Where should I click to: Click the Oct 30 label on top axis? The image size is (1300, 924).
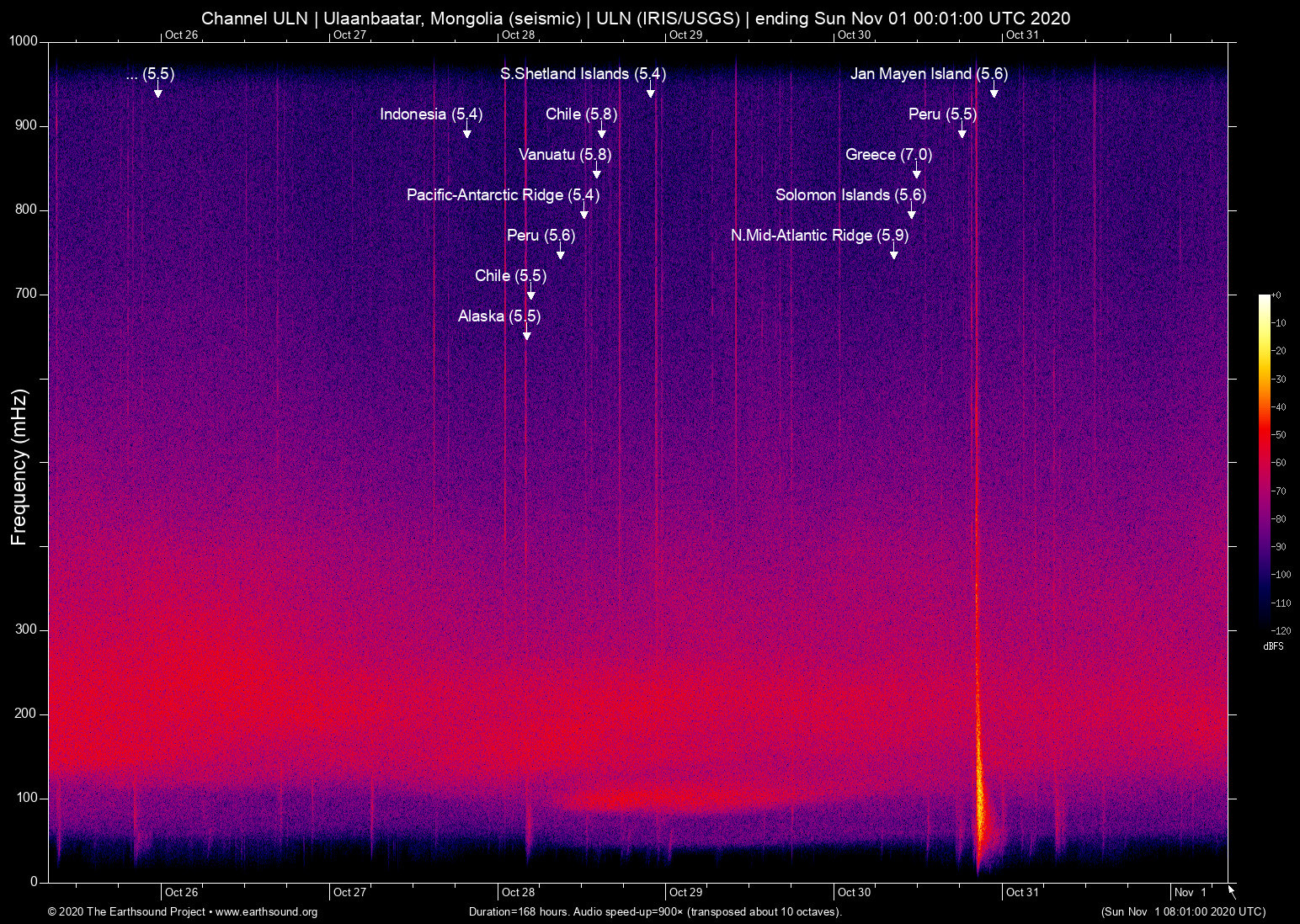pyautogui.click(x=854, y=35)
